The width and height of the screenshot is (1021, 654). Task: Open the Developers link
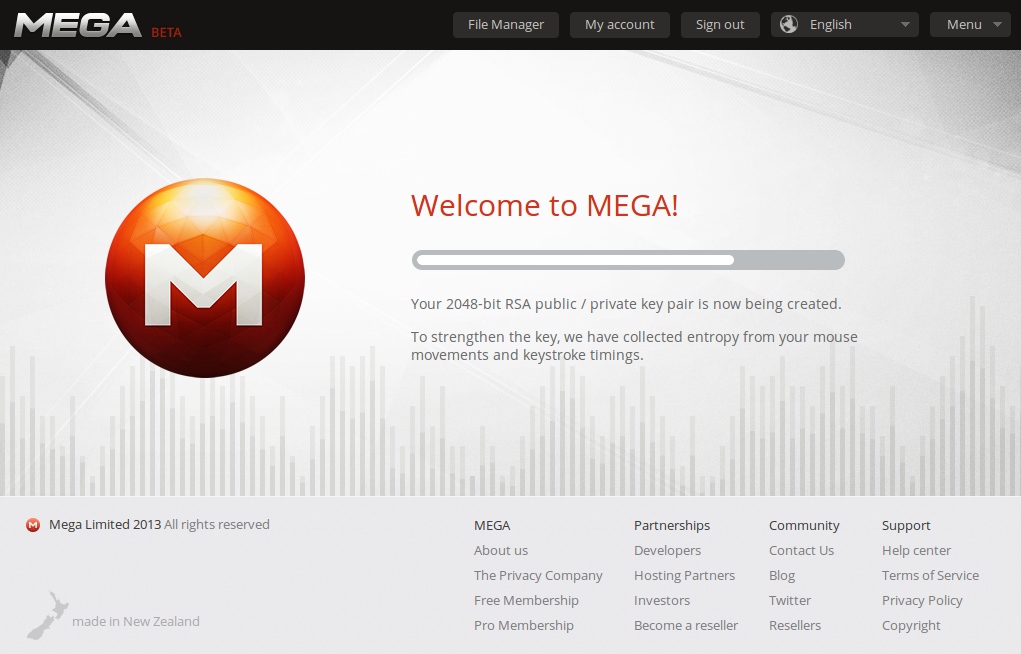[667, 550]
